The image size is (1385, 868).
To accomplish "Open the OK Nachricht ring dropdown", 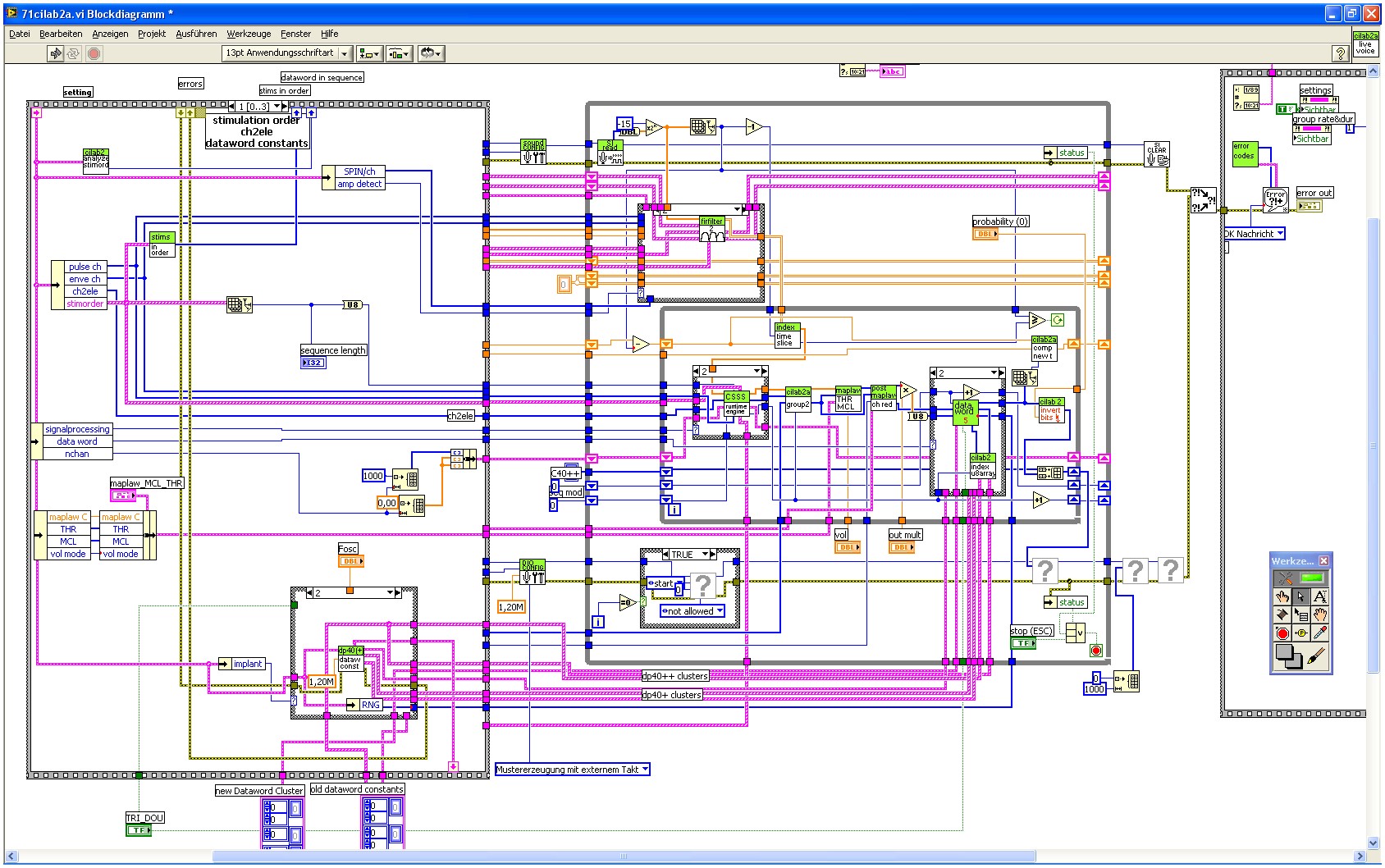I will [x=1254, y=234].
